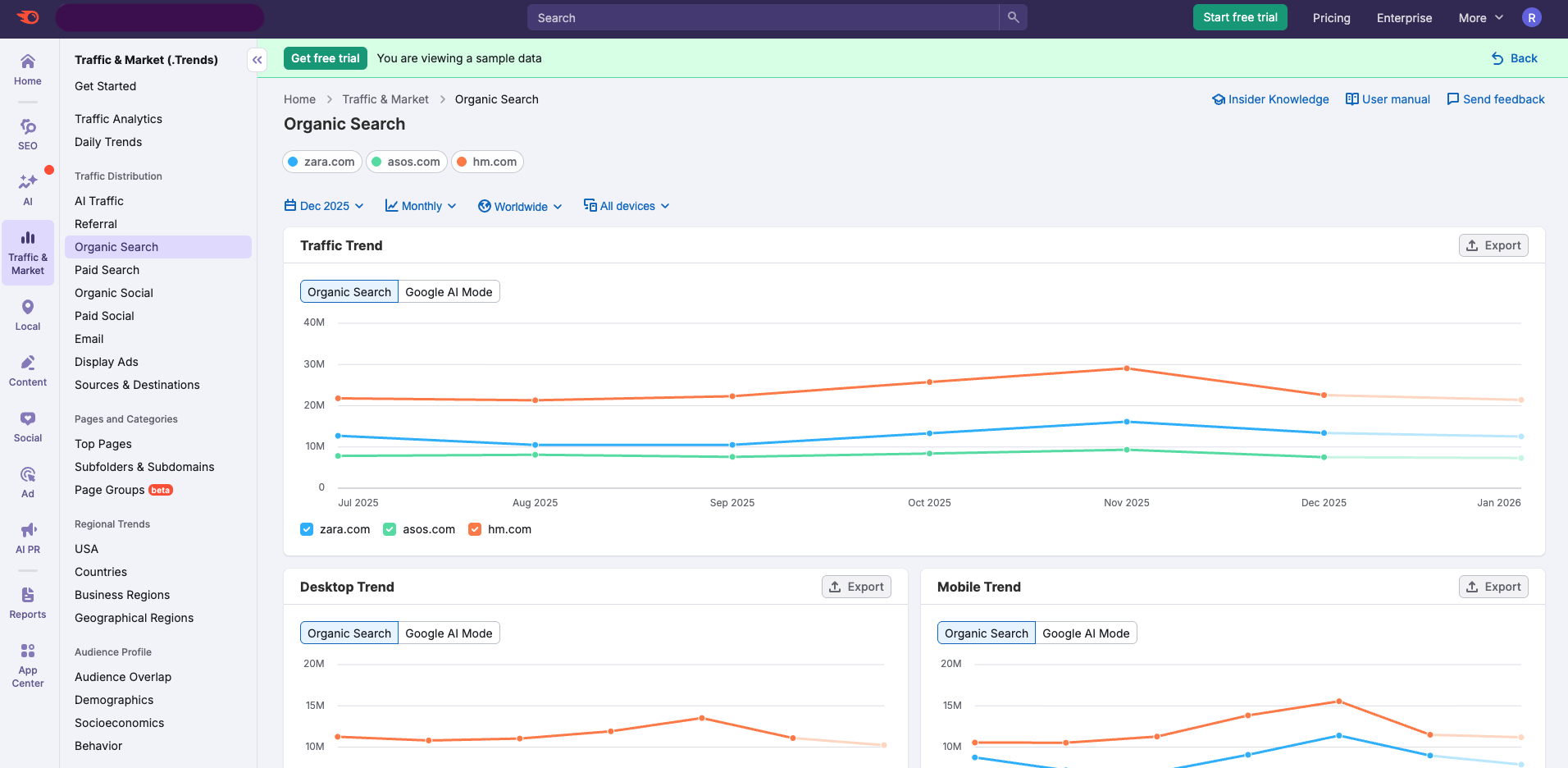Open the Worldwide region dropdown
1568x768 pixels.
pyautogui.click(x=520, y=206)
